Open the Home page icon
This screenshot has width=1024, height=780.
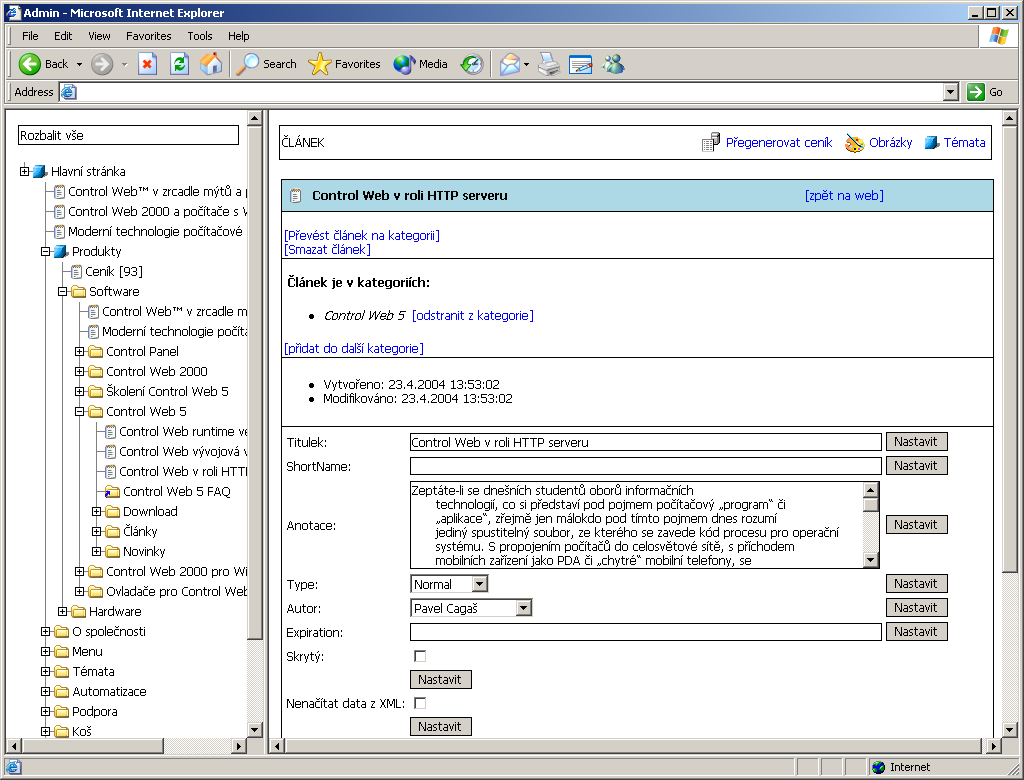coord(211,64)
